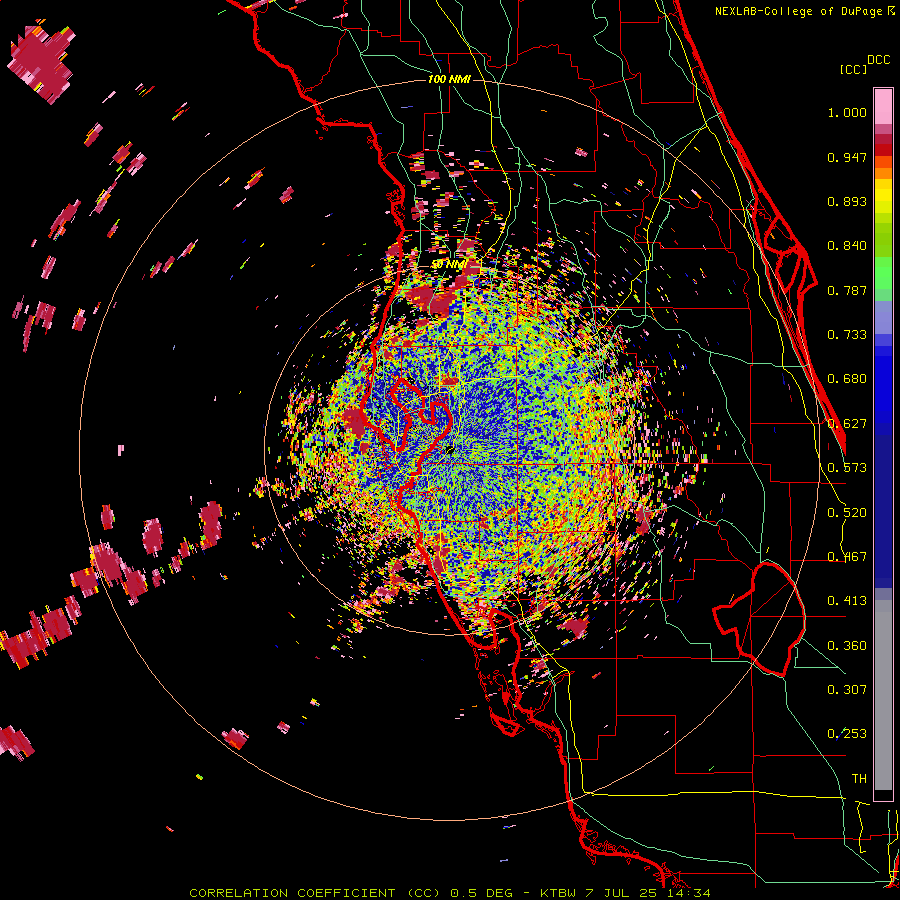Select the 0.840 scale value

coord(847,246)
